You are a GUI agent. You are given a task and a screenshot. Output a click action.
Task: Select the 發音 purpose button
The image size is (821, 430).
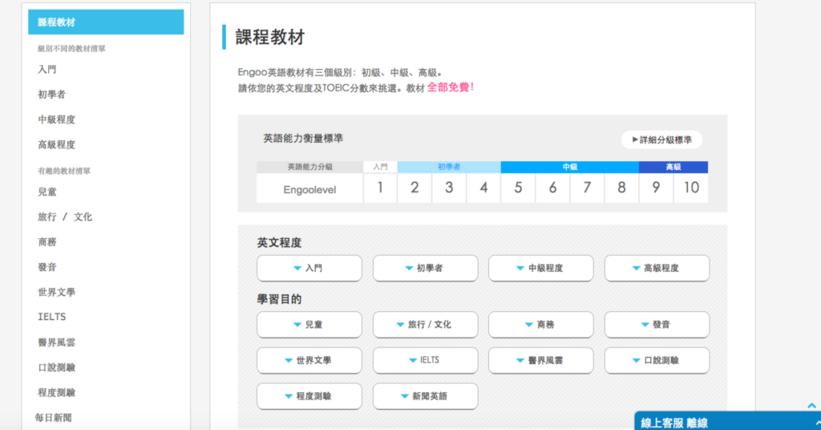coord(657,325)
